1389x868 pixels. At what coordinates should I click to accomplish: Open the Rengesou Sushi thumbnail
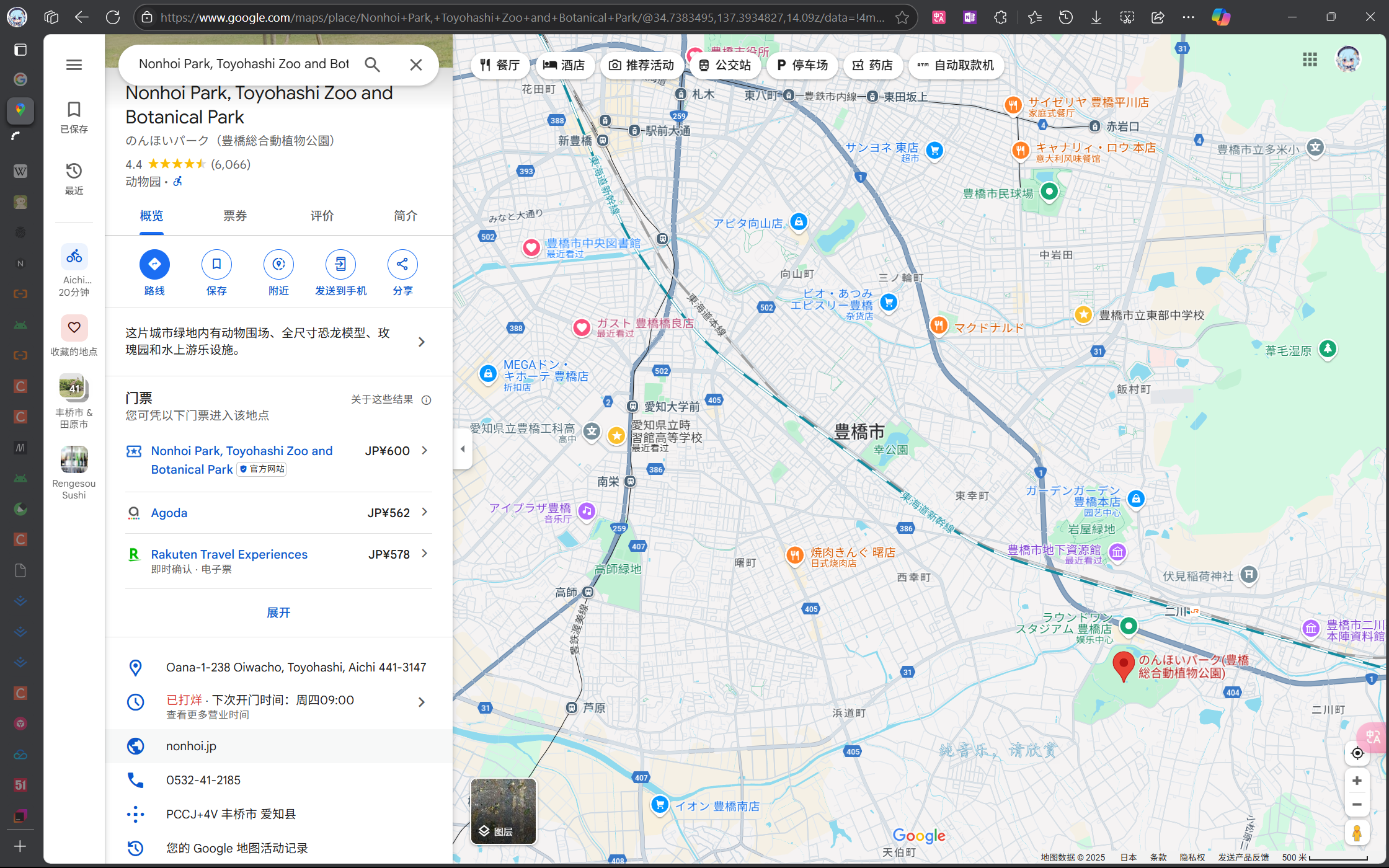click(x=74, y=472)
